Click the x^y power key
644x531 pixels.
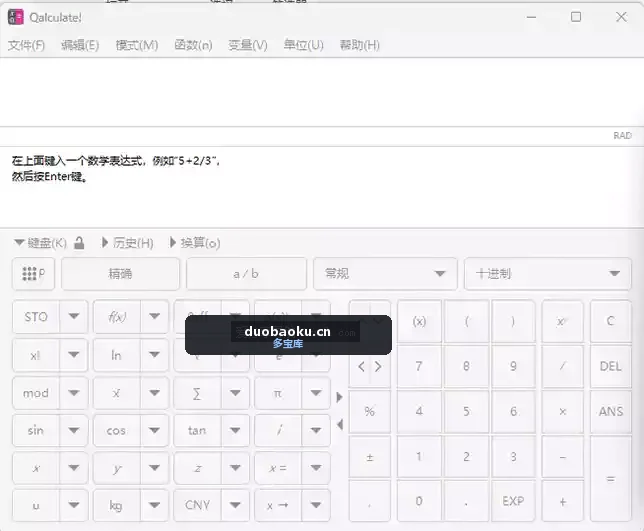(562, 321)
